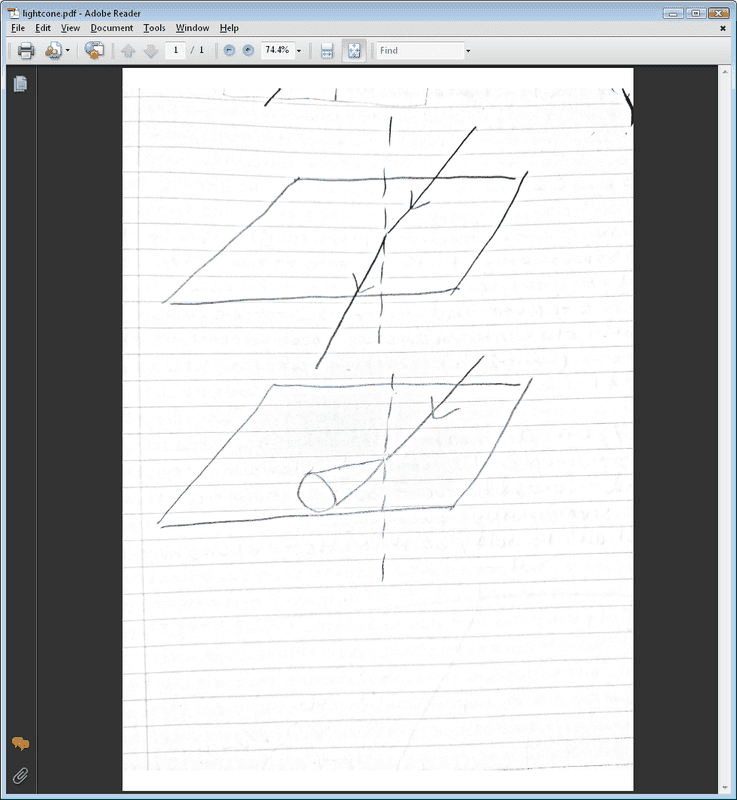The image size is (737, 800).
Task: Zoom in with the plus button
Action: [248, 50]
